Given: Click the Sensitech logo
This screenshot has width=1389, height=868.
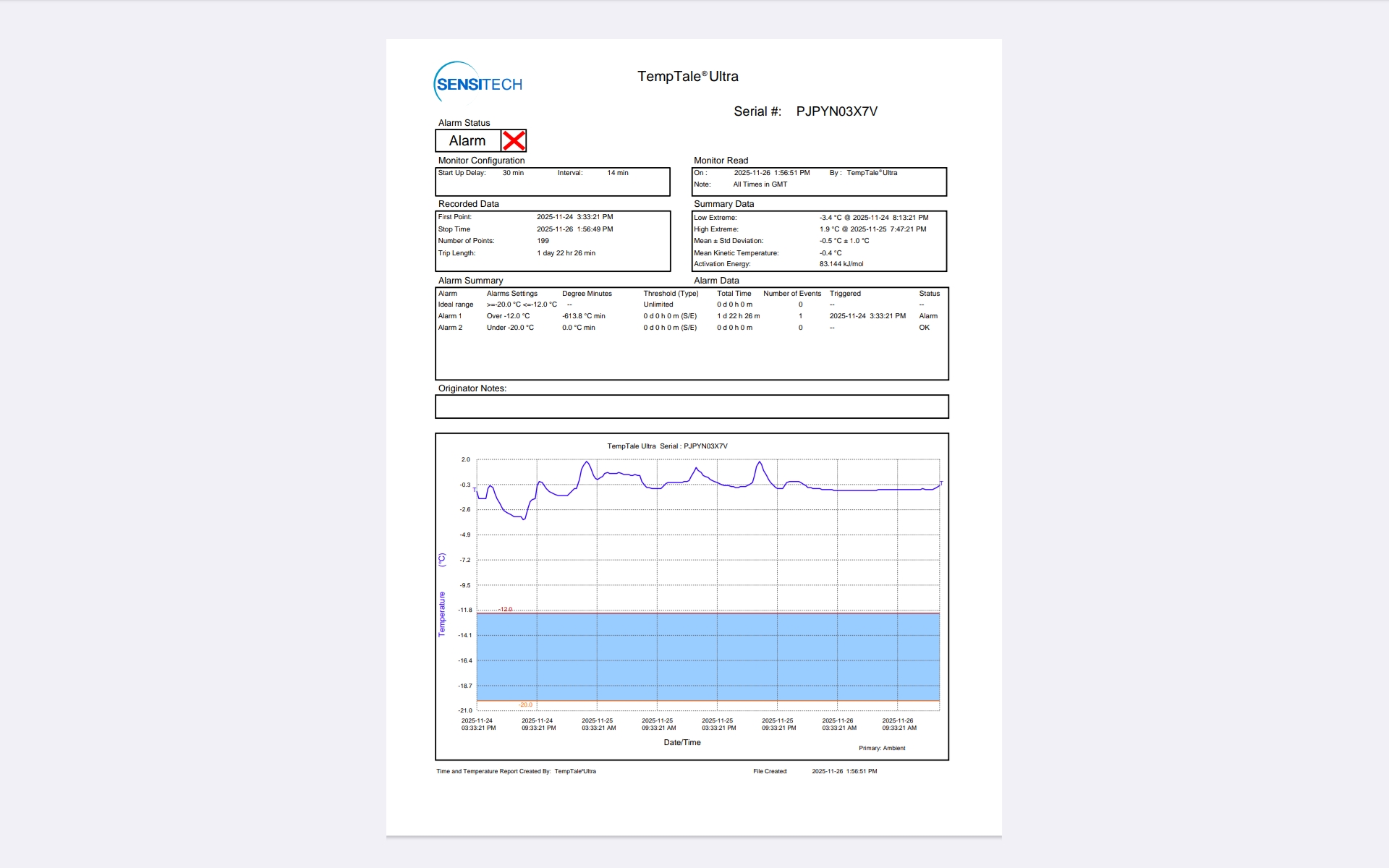Looking at the screenshot, I should [x=478, y=83].
